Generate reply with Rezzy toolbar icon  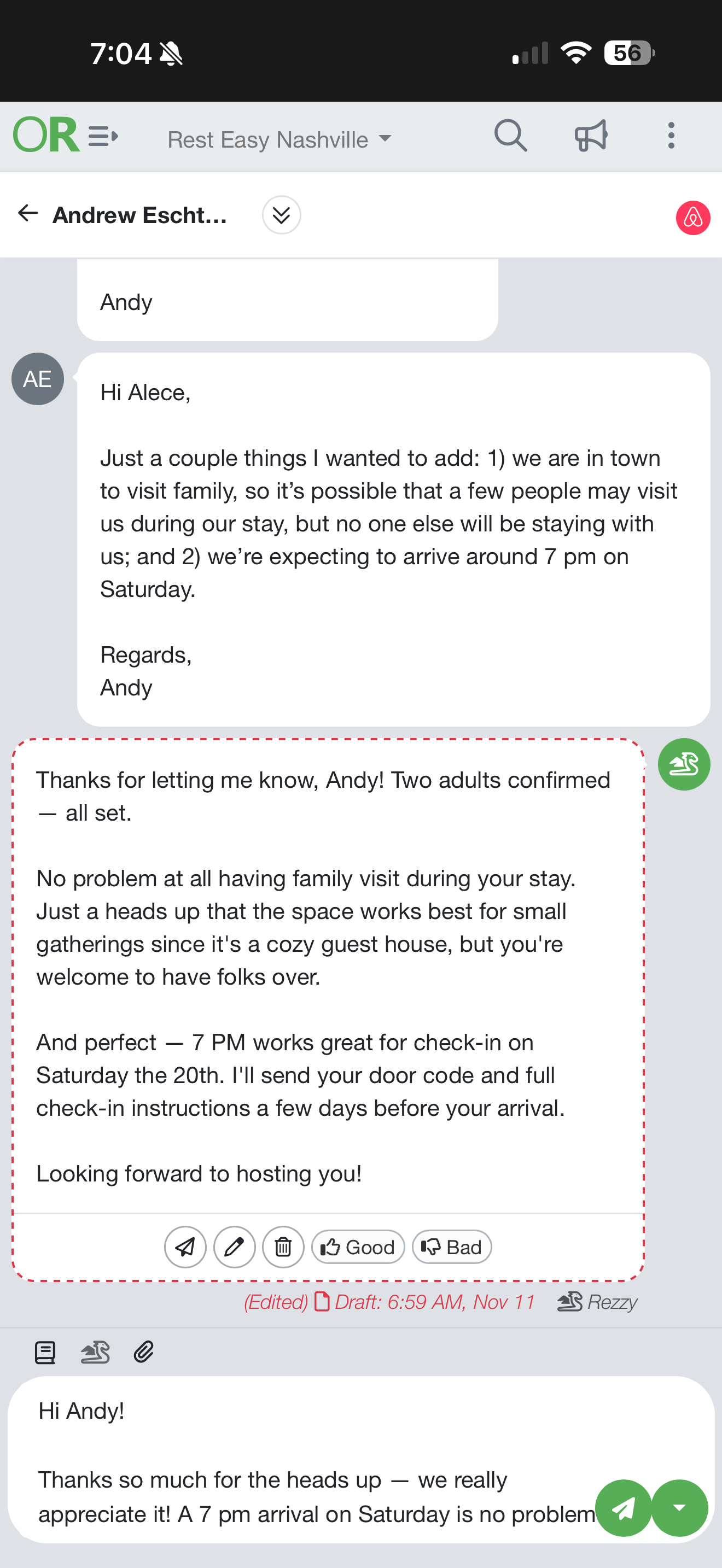[x=95, y=1353]
